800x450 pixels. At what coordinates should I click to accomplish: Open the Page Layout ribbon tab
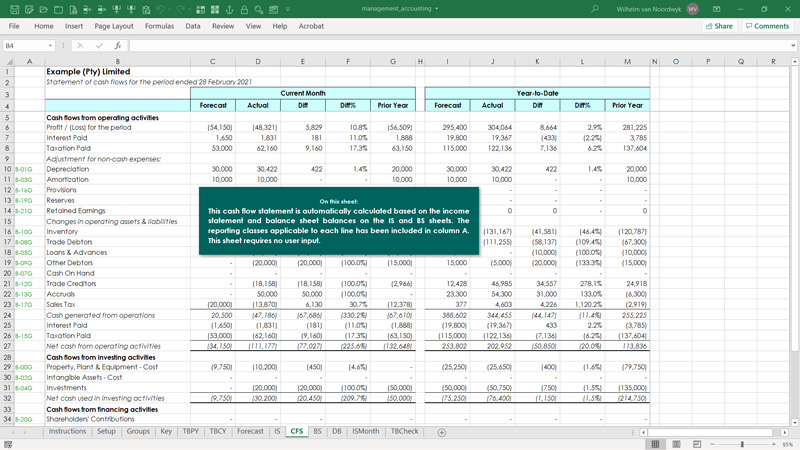tap(113, 26)
